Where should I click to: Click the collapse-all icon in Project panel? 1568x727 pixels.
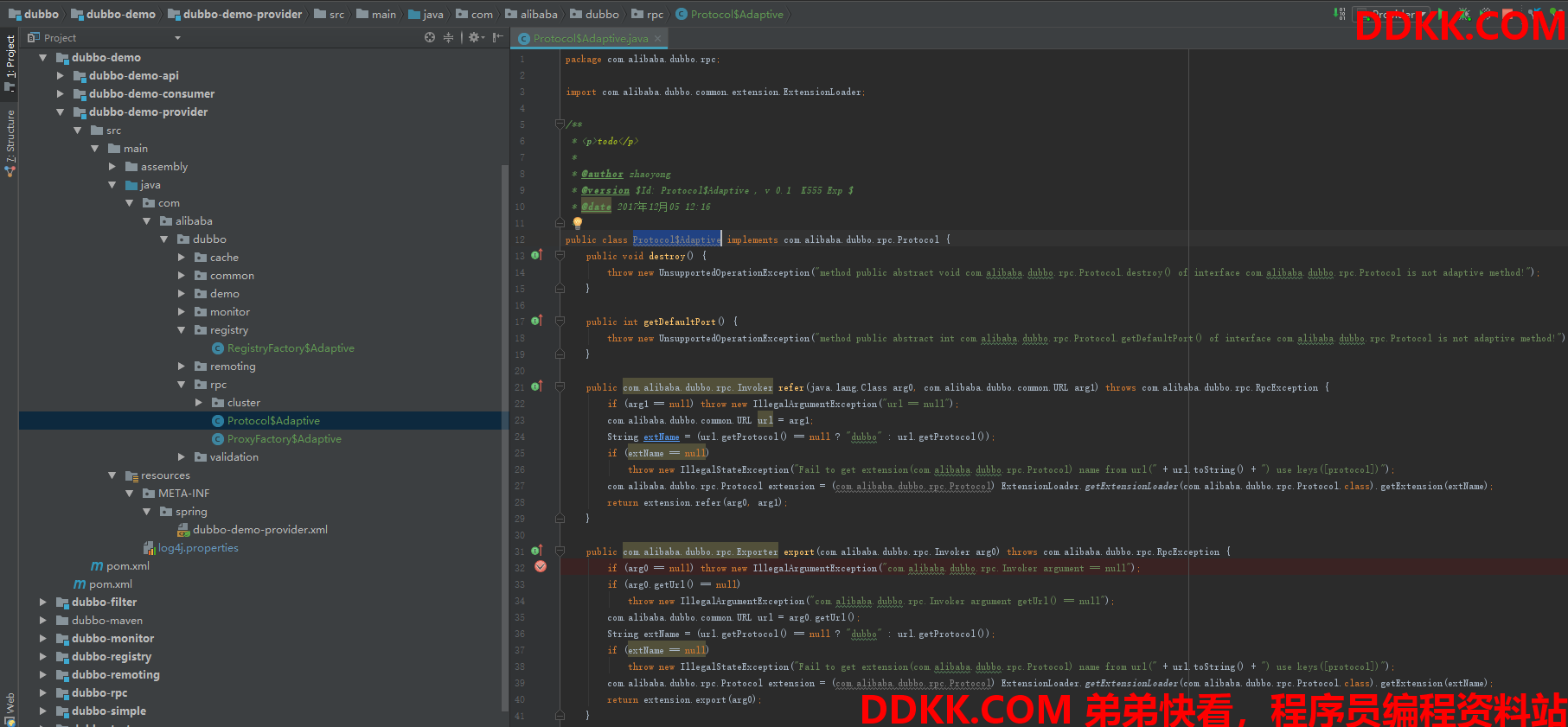pos(448,37)
